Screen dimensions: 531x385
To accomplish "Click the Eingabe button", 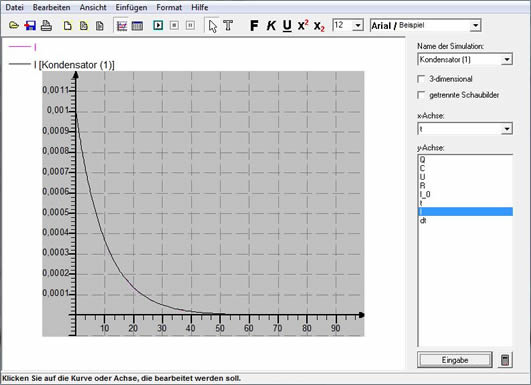I will (x=454, y=360).
